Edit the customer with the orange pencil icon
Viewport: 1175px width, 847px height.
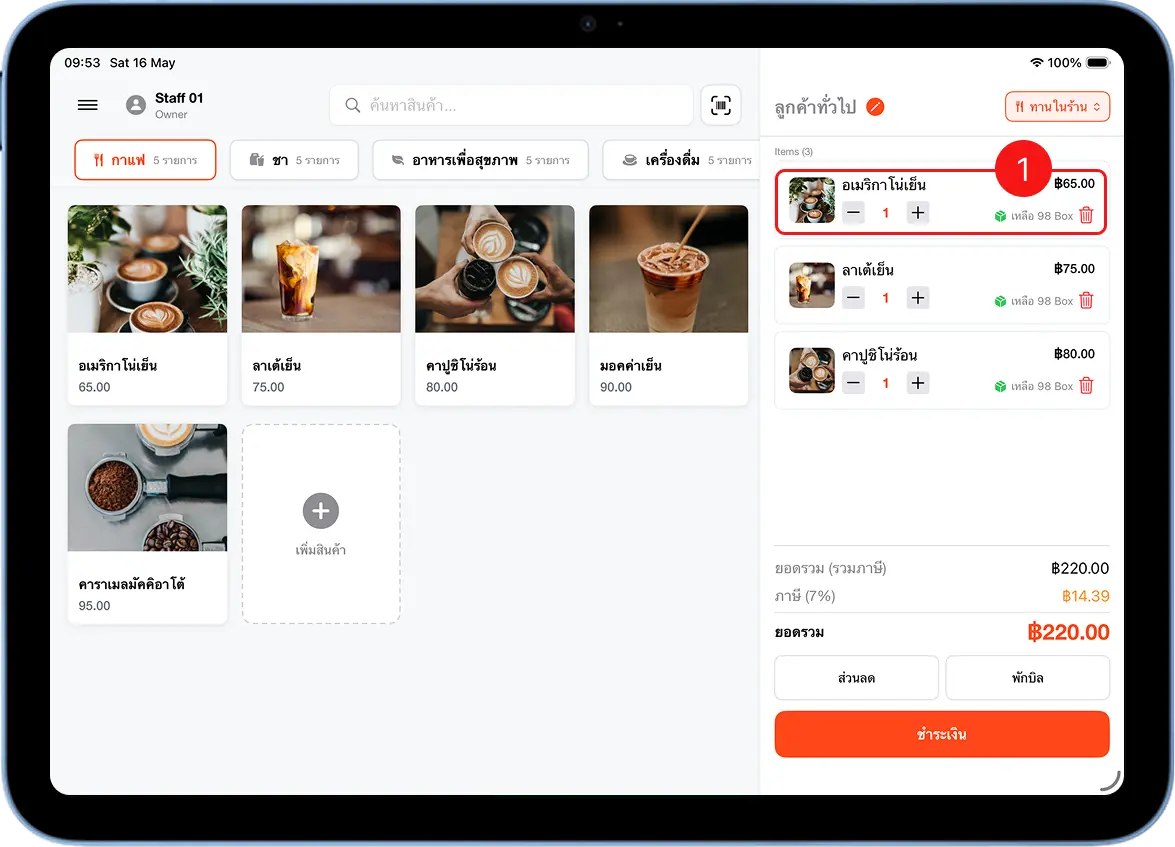tap(875, 107)
